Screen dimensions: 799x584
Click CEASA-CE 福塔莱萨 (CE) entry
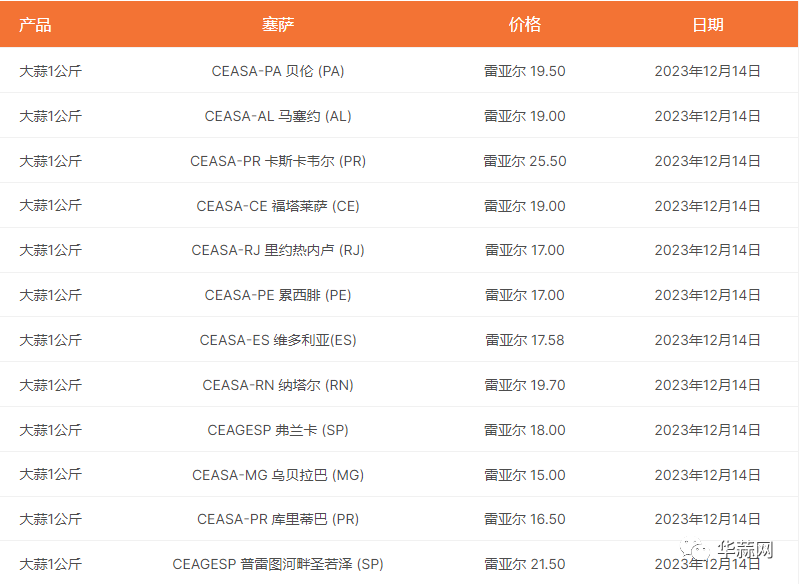click(x=278, y=206)
